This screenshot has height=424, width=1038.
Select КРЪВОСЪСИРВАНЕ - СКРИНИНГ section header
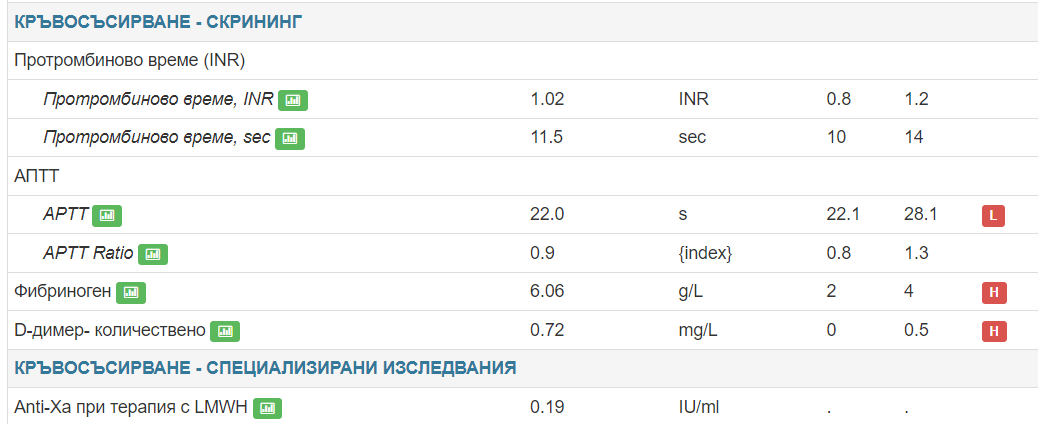tap(159, 21)
